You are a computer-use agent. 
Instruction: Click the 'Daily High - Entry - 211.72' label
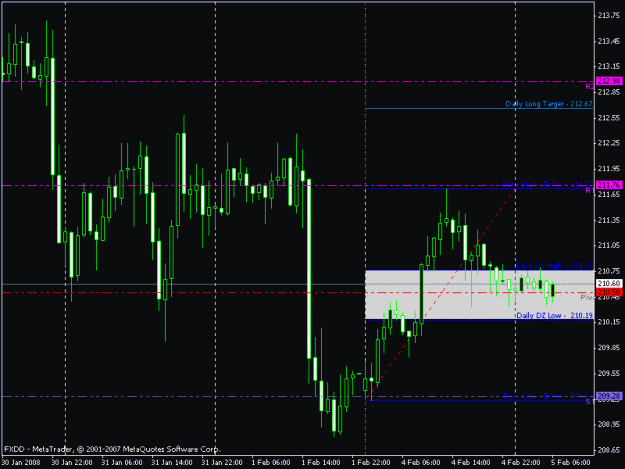point(547,184)
